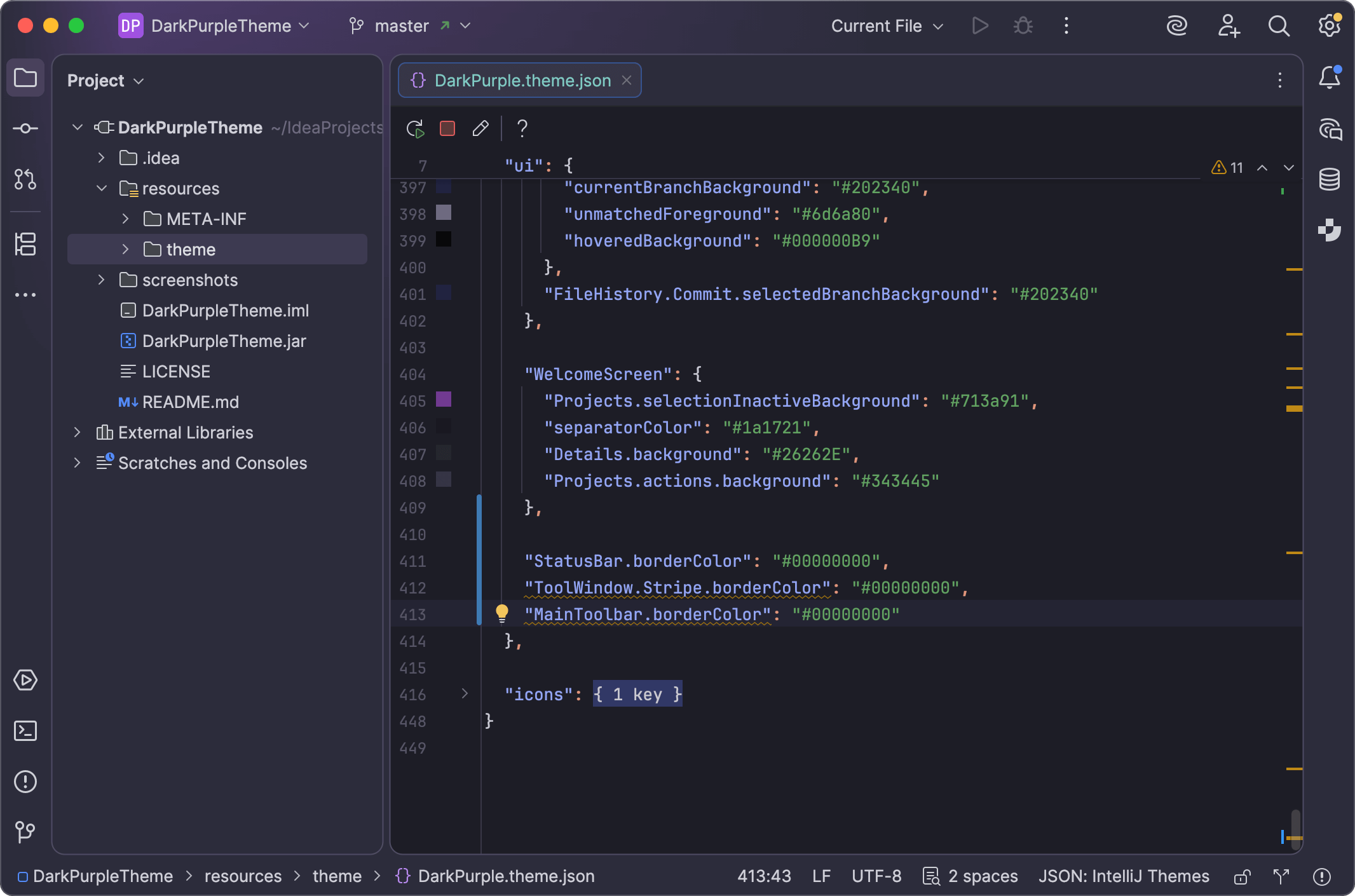Expand the screenshots folder
Image resolution: width=1355 pixels, height=896 pixels.
101,280
